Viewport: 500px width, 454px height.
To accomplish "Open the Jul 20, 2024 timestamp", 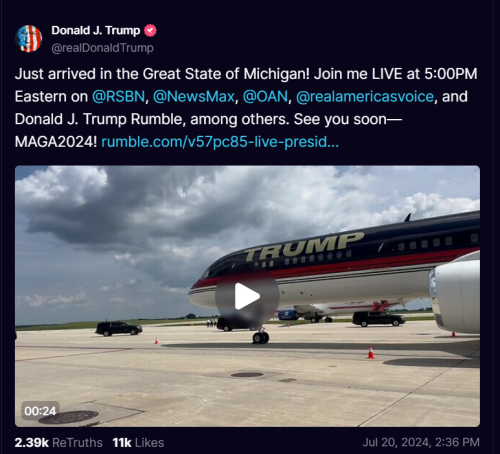I will (421, 442).
